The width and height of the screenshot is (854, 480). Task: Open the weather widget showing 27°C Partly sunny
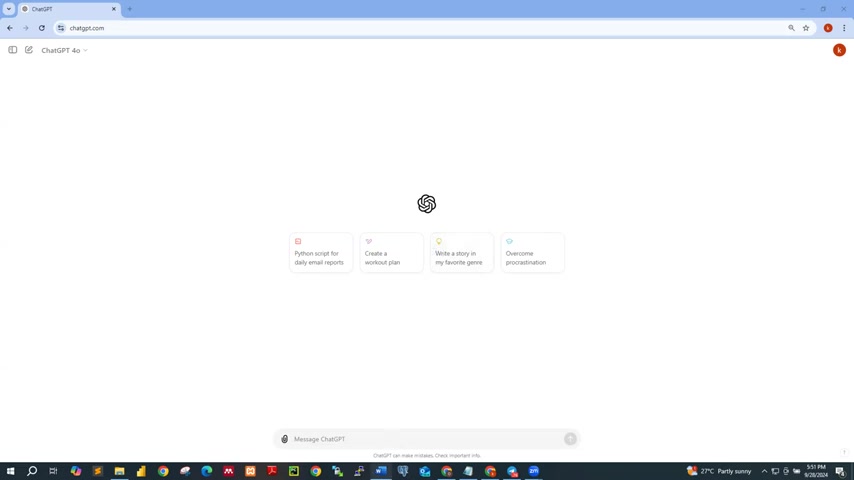719,471
